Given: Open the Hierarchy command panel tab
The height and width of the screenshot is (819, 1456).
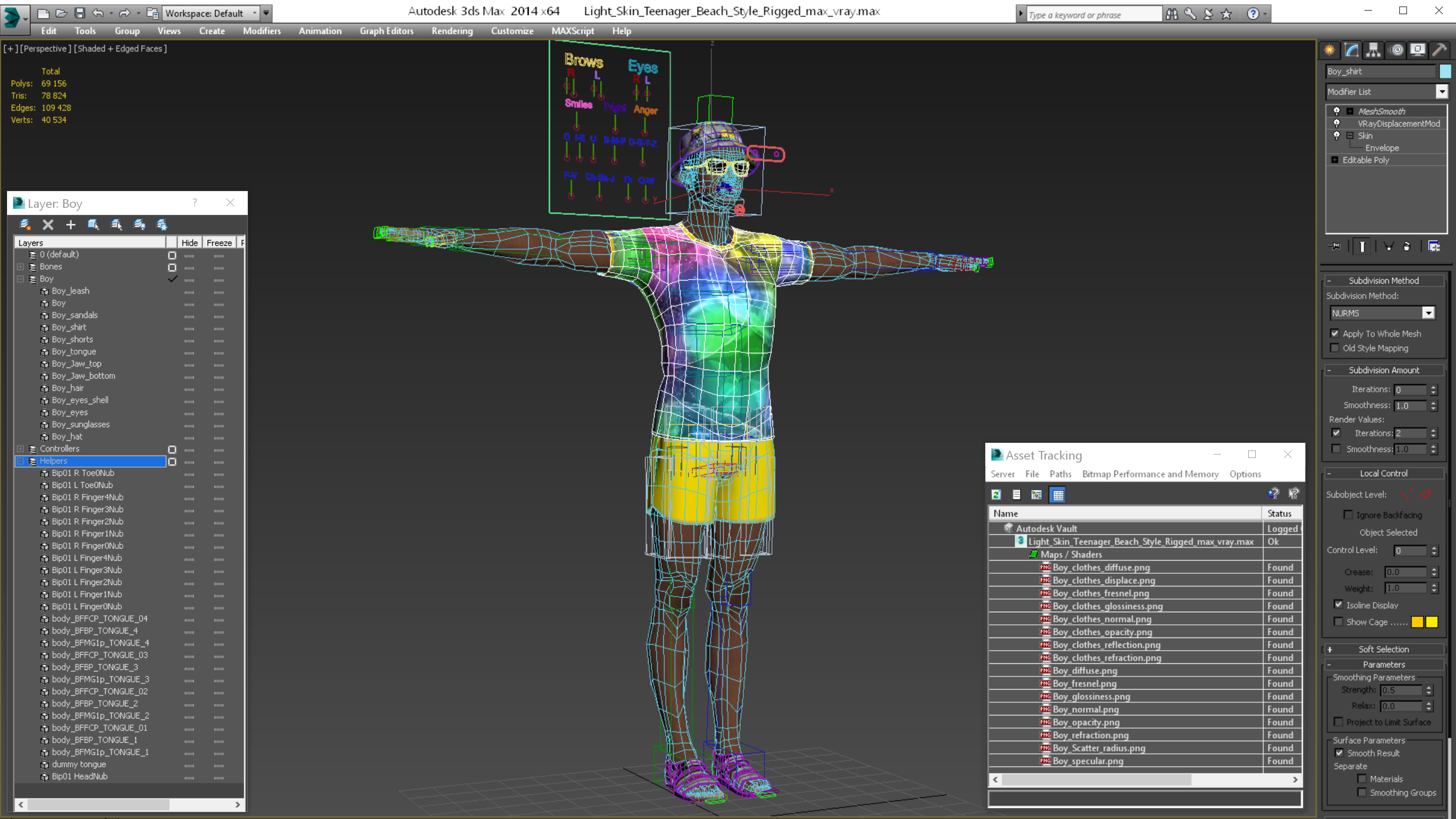Looking at the screenshot, I should (1373, 51).
